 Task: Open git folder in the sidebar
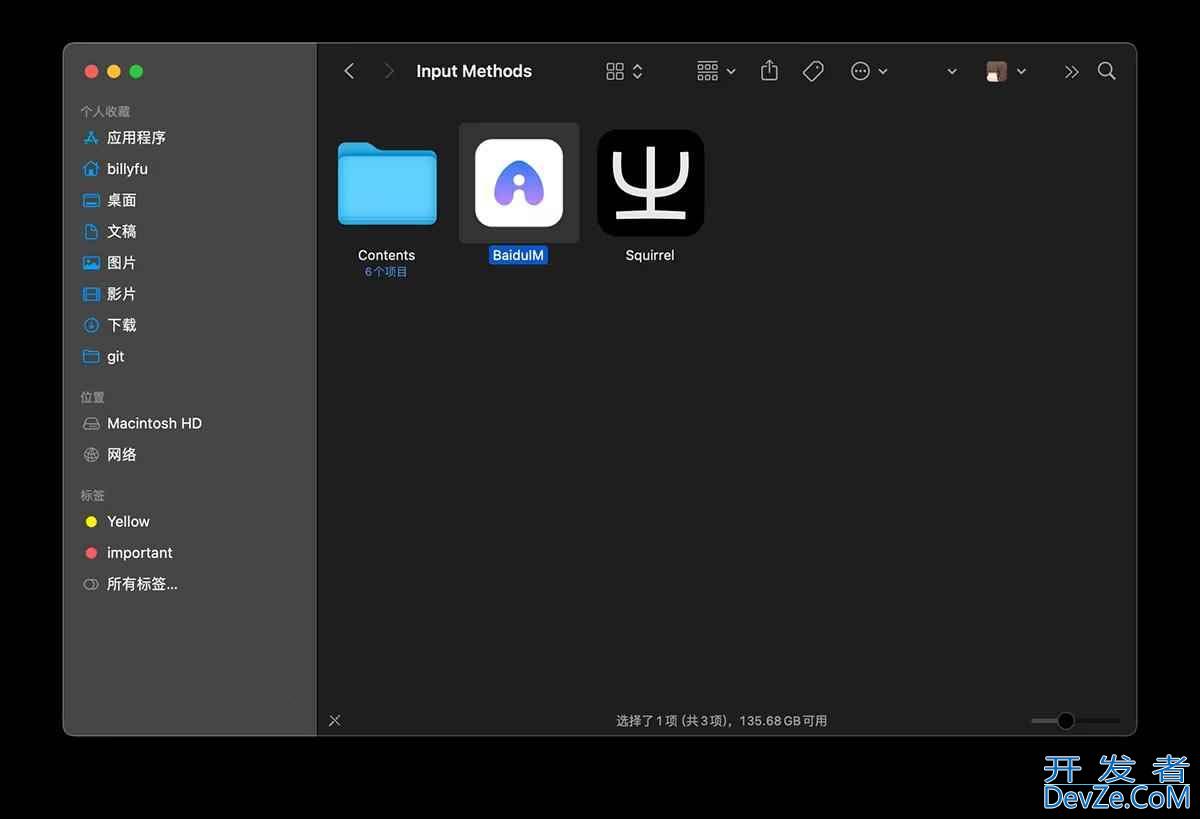click(103, 356)
